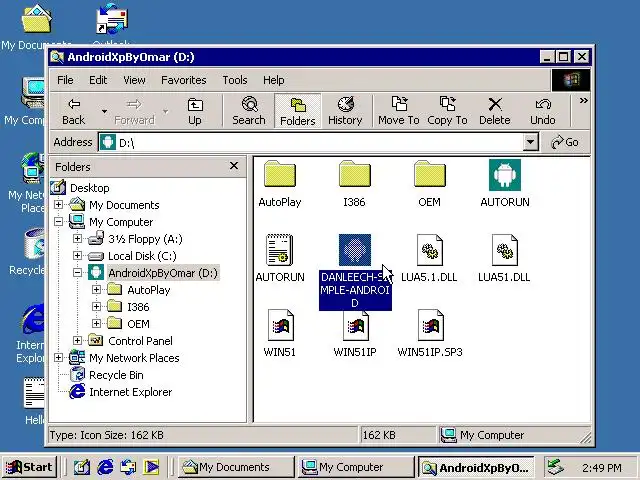Select the AUTORUN setup information file
This screenshot has height=480, width=640.
click(x=280, y=258)
